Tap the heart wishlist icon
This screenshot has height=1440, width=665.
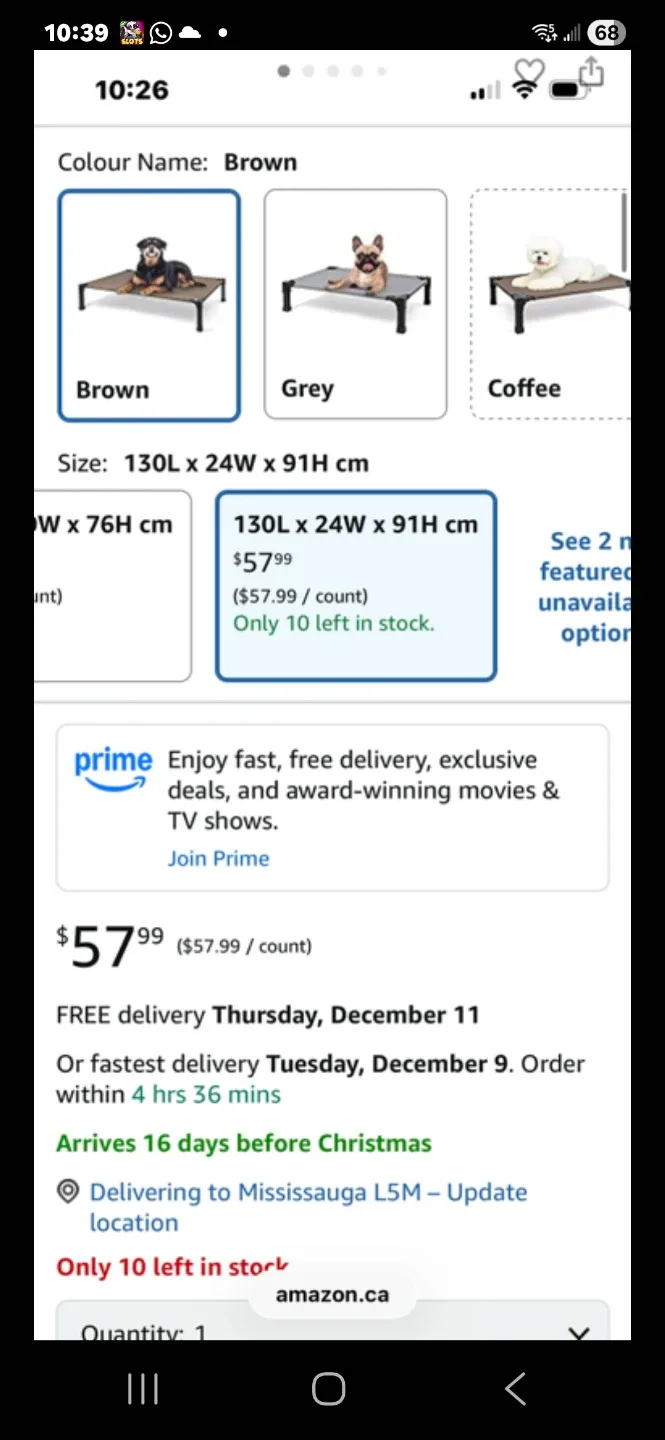(x=529, y=71)
